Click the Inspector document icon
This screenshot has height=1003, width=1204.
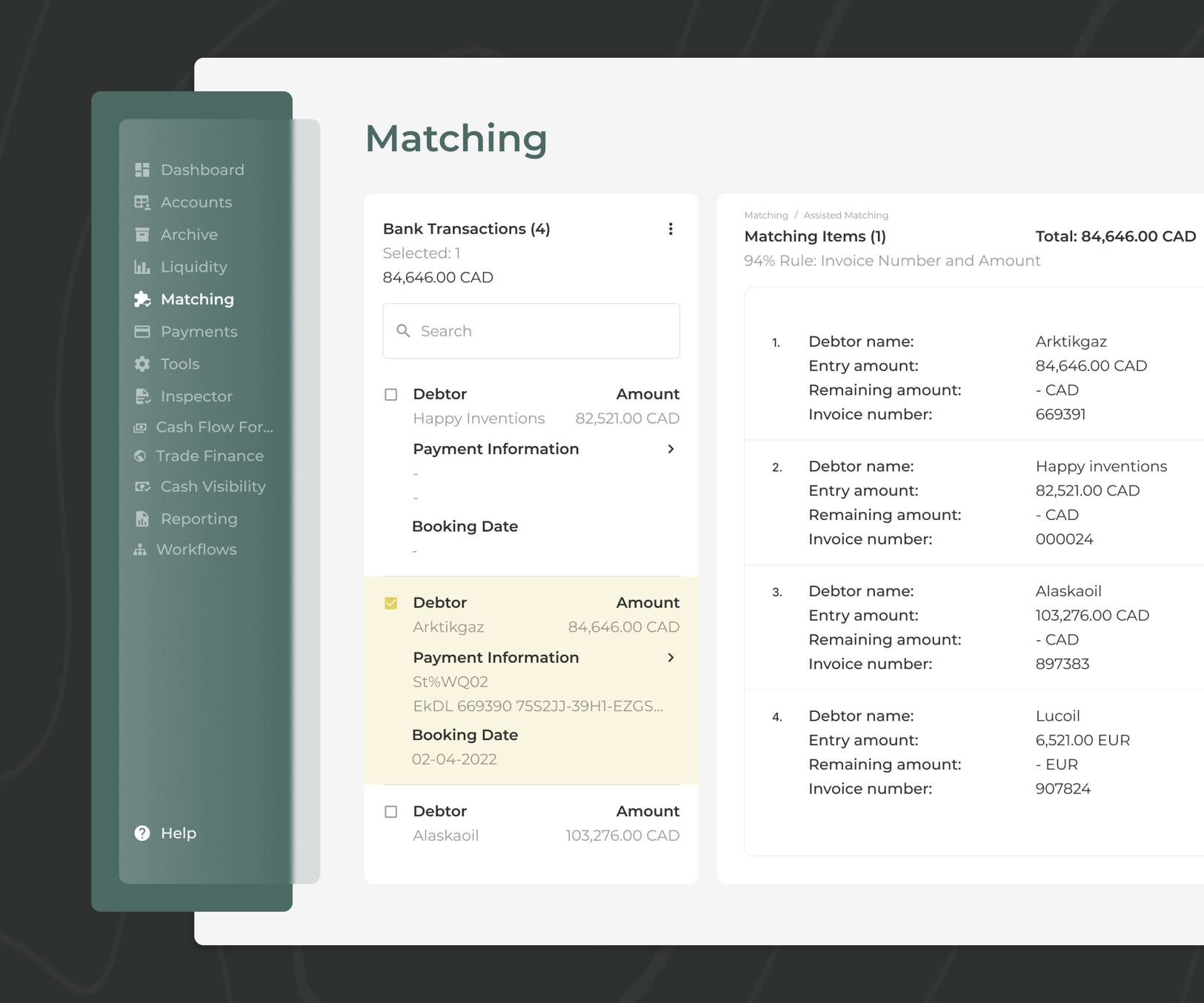[x=142, y=396]
